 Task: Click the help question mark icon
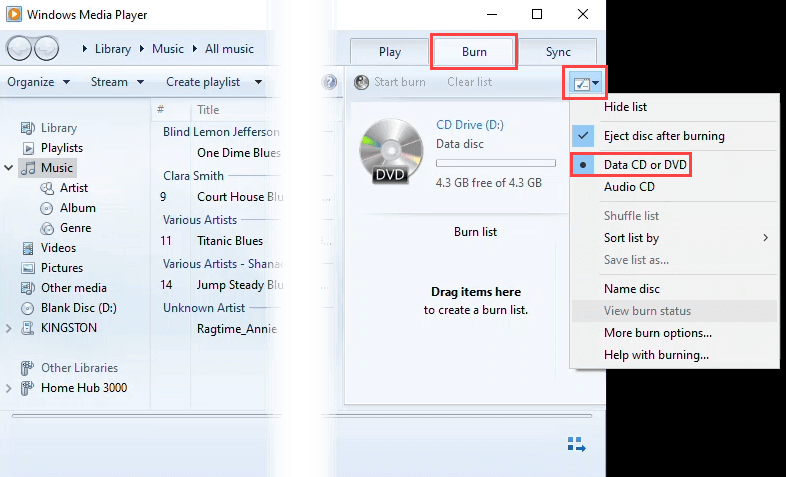click(x=329, y=82)
